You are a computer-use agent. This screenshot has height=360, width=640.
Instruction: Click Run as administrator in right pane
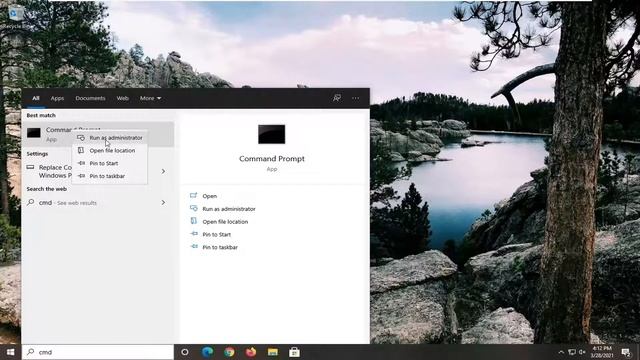[229, 209]
